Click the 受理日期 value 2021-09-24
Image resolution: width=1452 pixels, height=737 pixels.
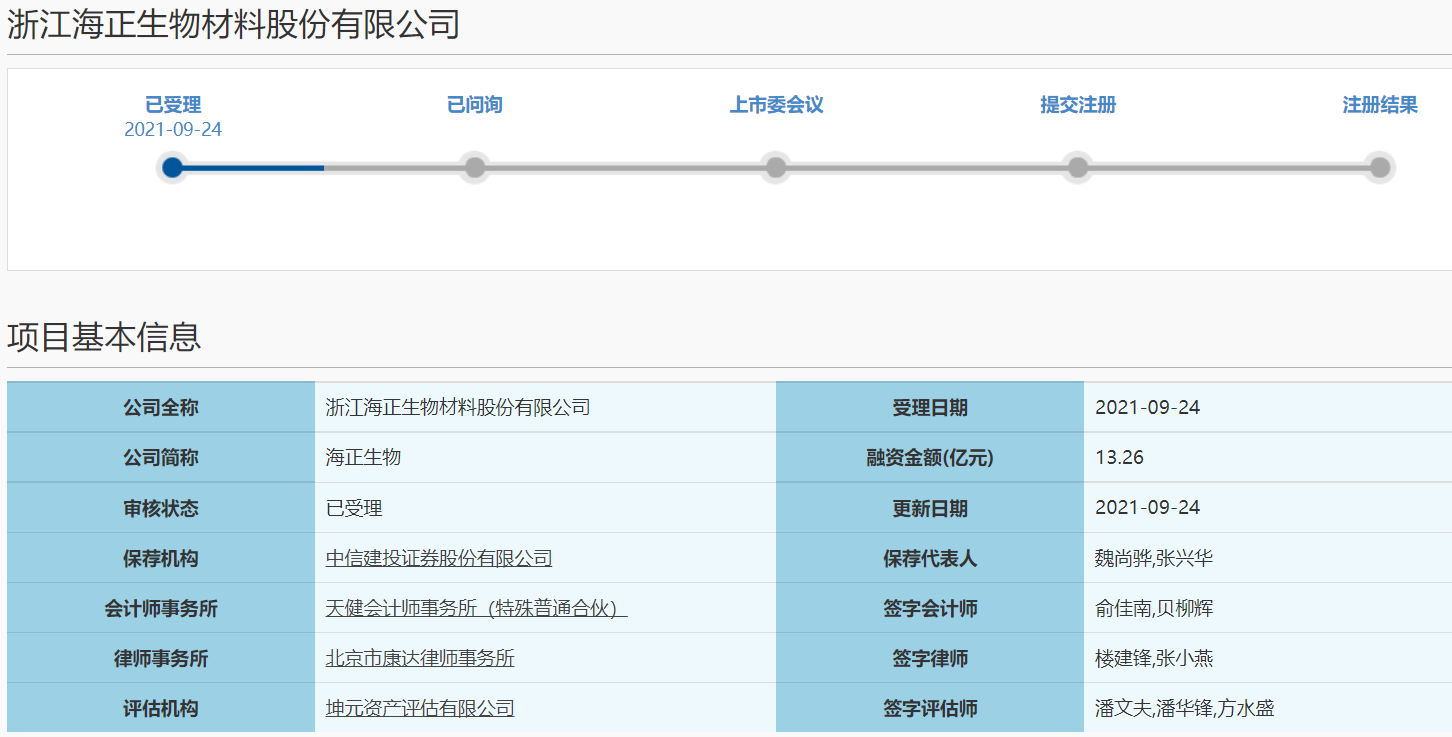(x=1147, y=407)
